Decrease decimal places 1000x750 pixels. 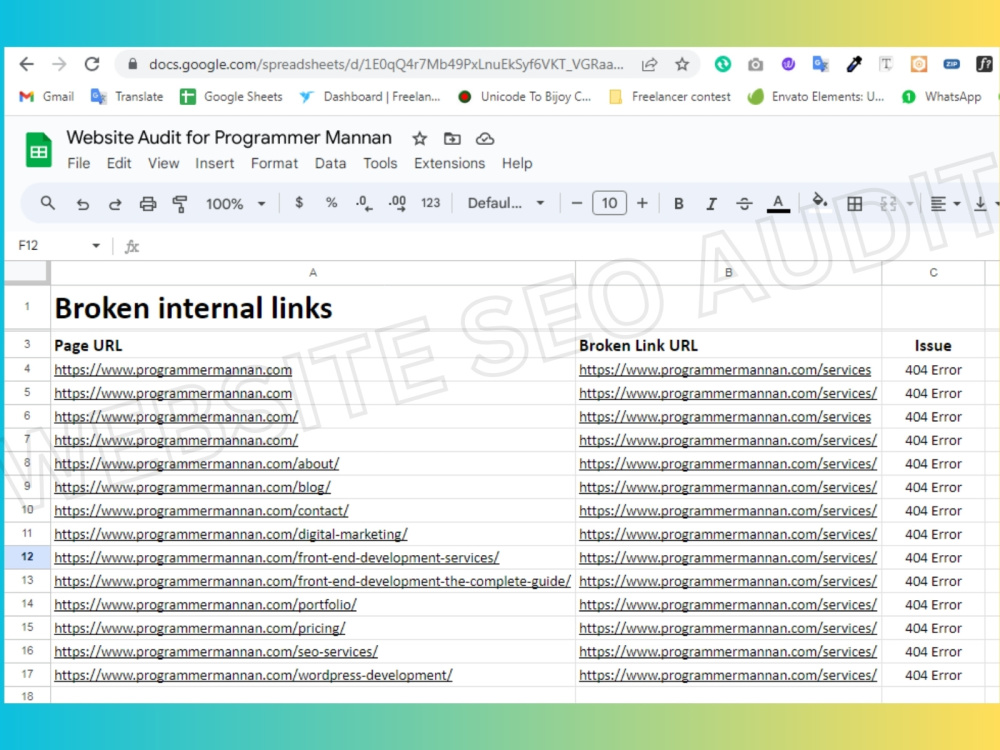364,203
